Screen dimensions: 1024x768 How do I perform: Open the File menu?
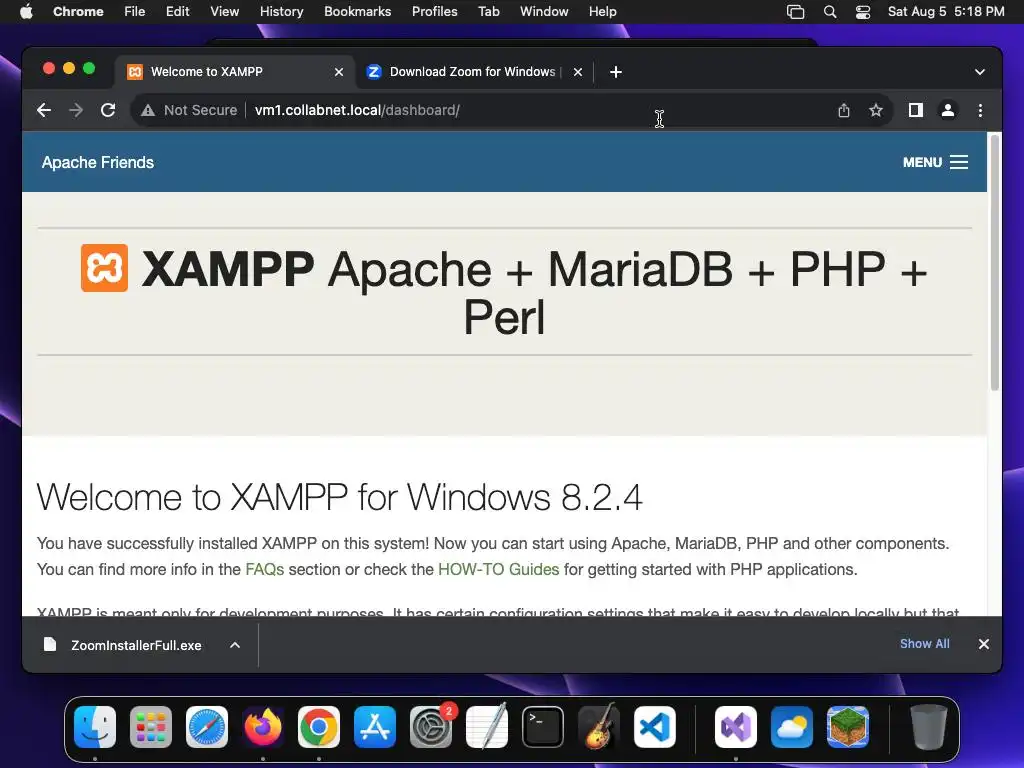[x=135, y=12]
